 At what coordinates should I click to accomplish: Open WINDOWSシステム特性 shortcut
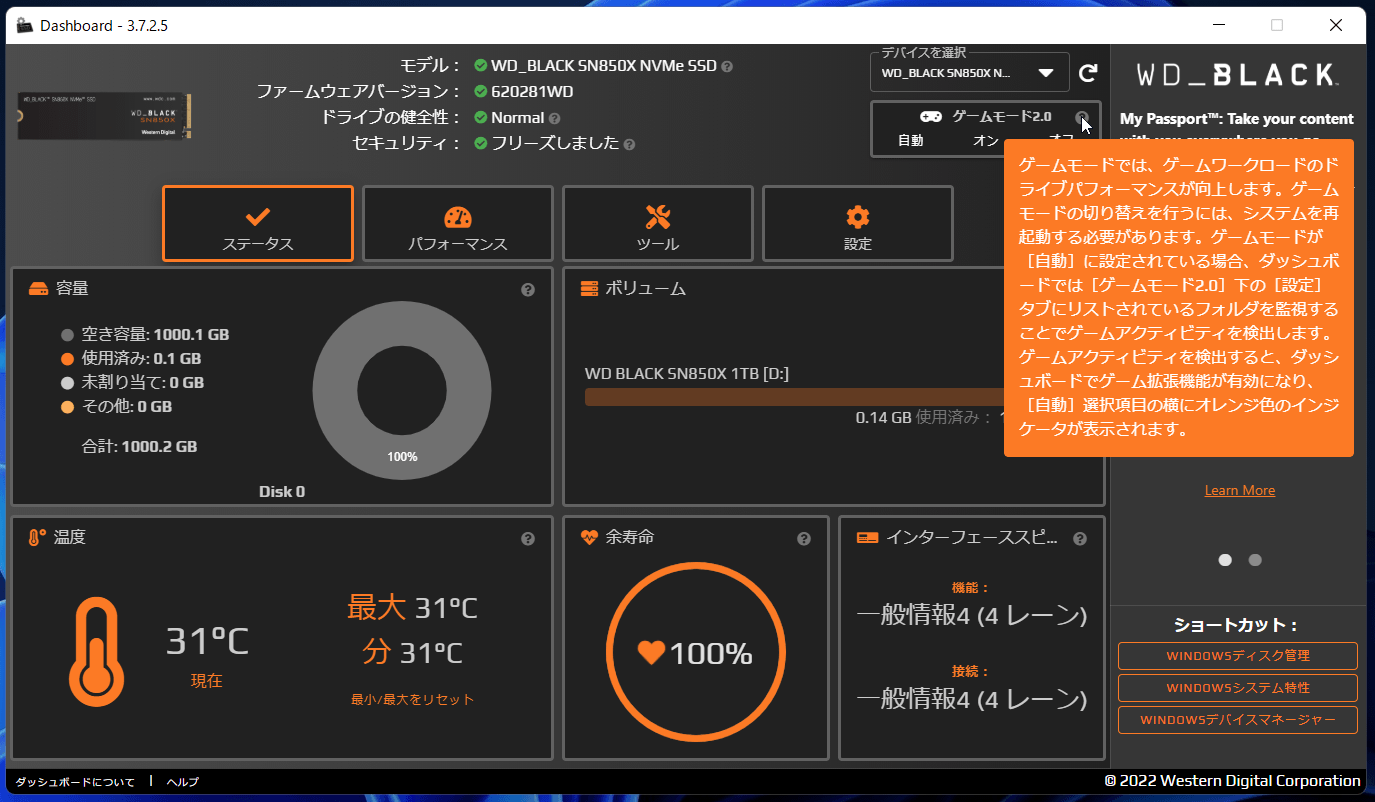1238,688
